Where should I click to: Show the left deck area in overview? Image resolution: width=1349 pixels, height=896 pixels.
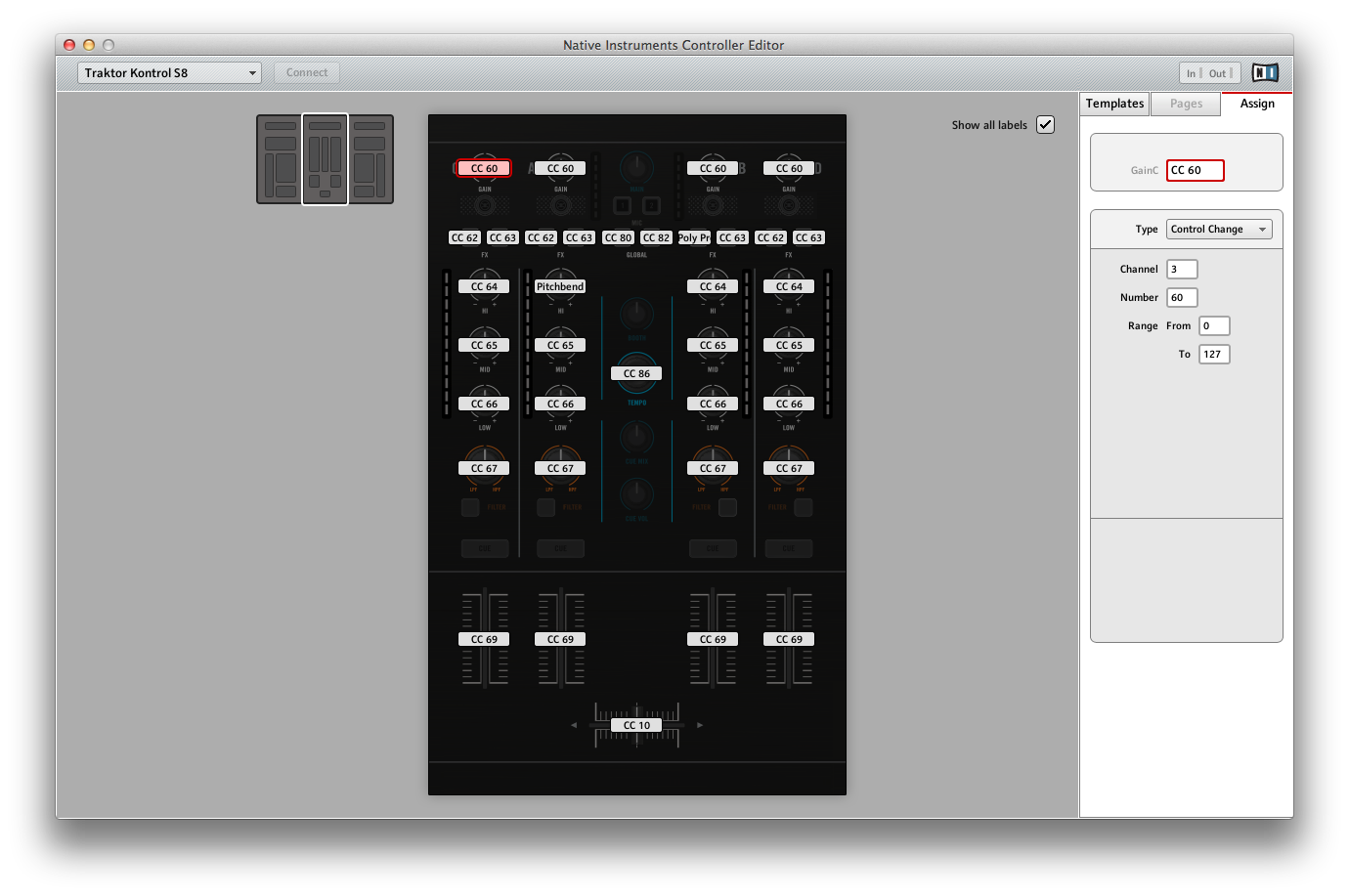point(281,159)
